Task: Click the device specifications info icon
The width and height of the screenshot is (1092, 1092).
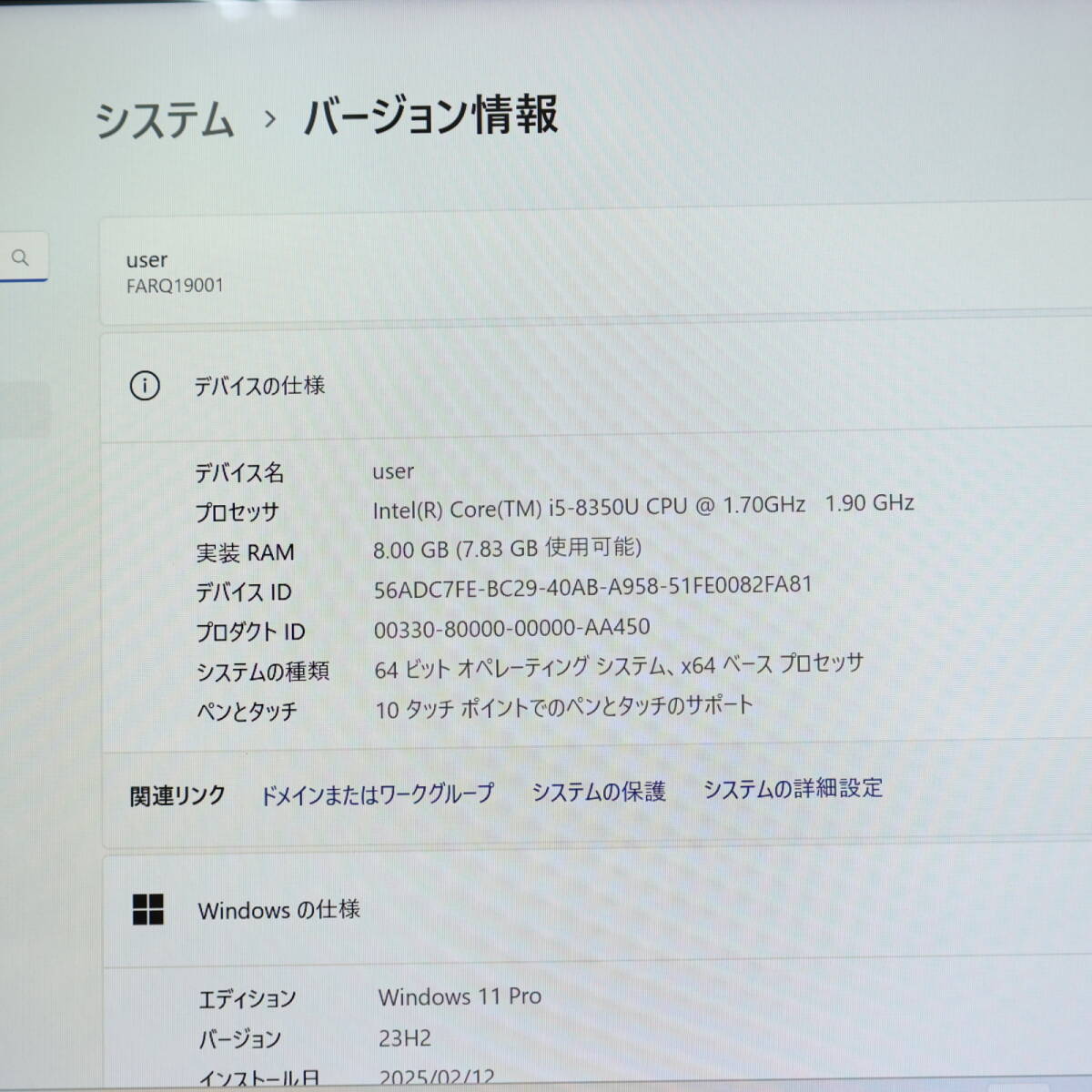Action: (x=145, y=386)
